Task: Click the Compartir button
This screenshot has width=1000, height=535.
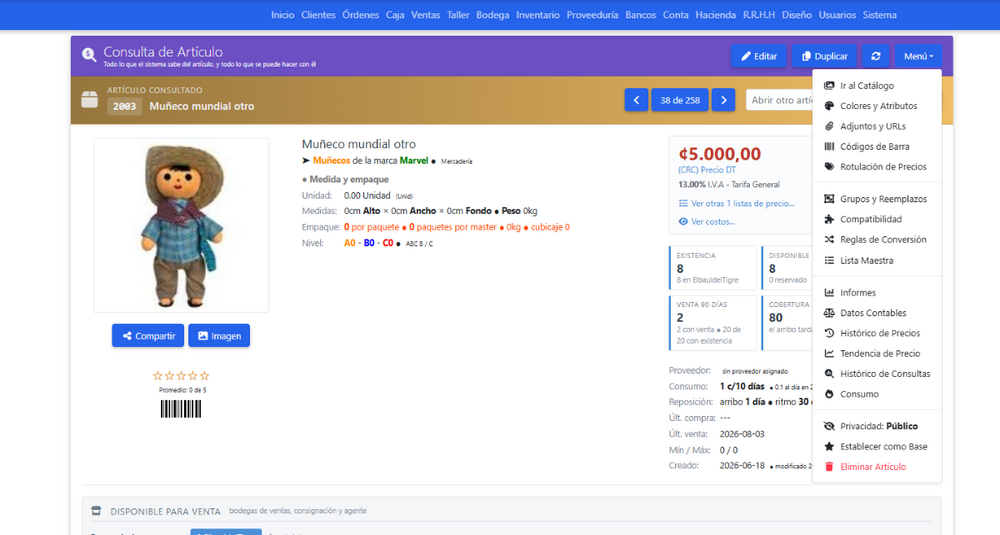Action: click(x=148, y=335)
